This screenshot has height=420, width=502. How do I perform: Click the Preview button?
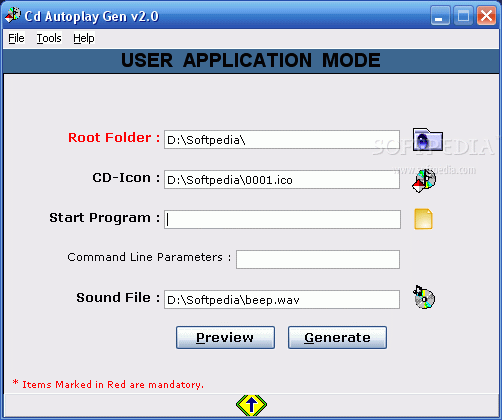point(225,338)
